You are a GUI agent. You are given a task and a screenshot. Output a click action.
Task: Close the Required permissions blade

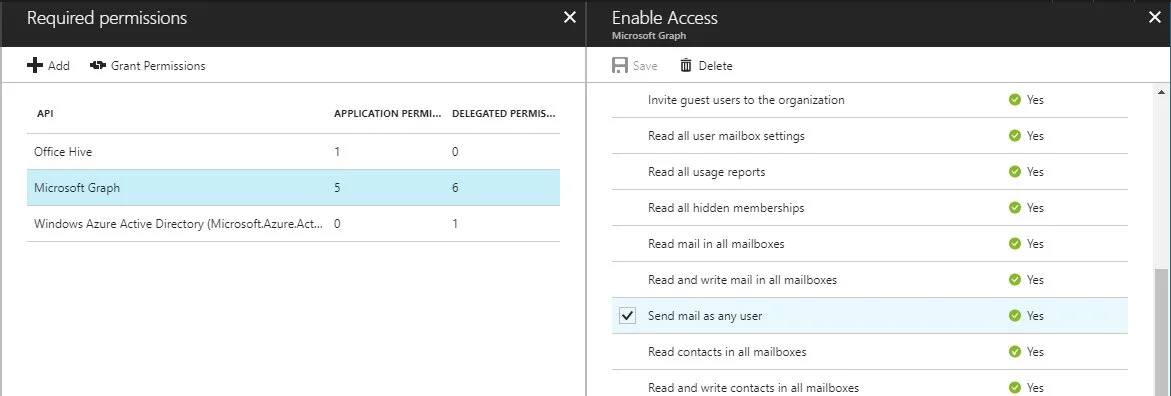[x=570, y=17]
